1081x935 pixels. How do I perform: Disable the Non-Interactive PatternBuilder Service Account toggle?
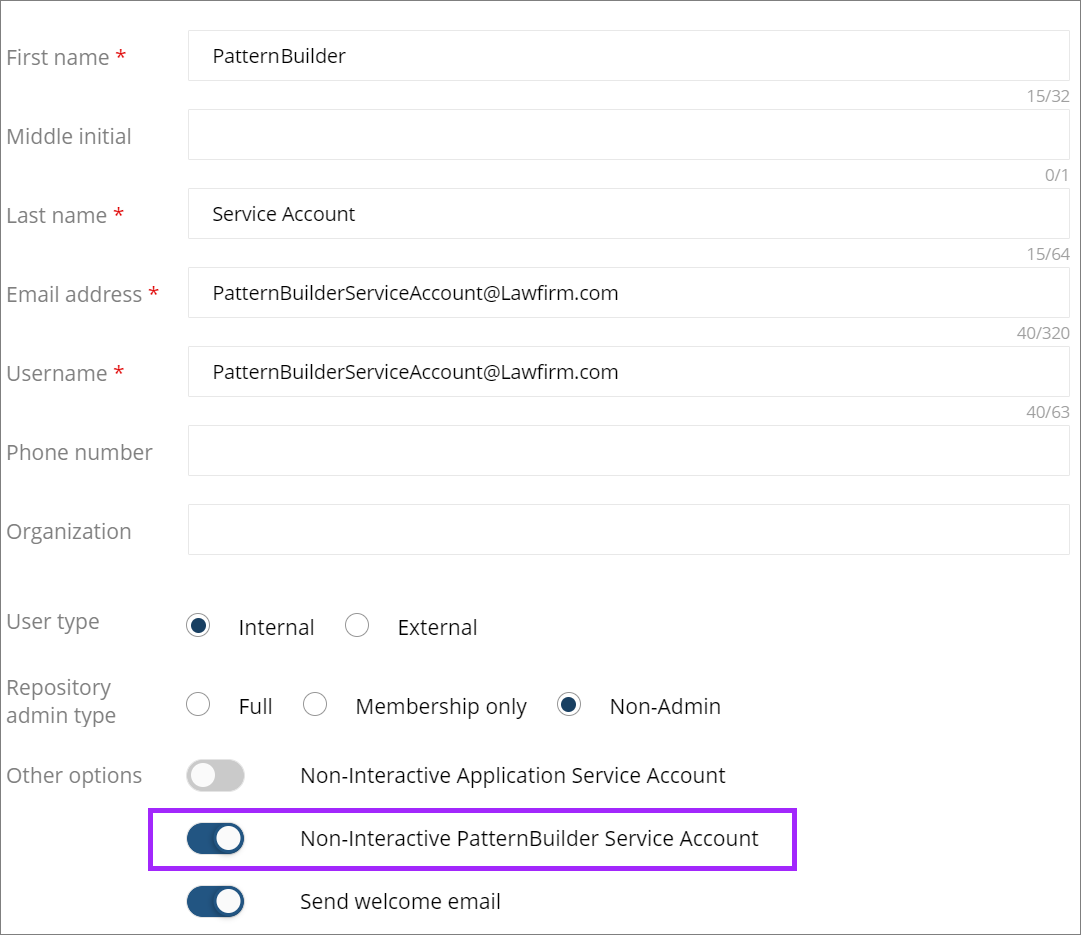(216, 838)
